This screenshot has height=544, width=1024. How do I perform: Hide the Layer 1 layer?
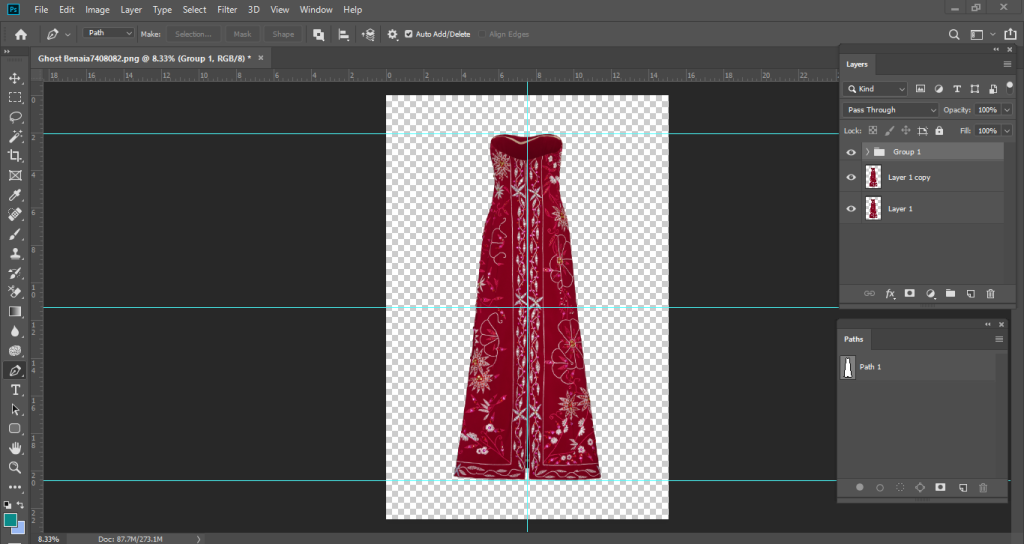tap(851, 209)
